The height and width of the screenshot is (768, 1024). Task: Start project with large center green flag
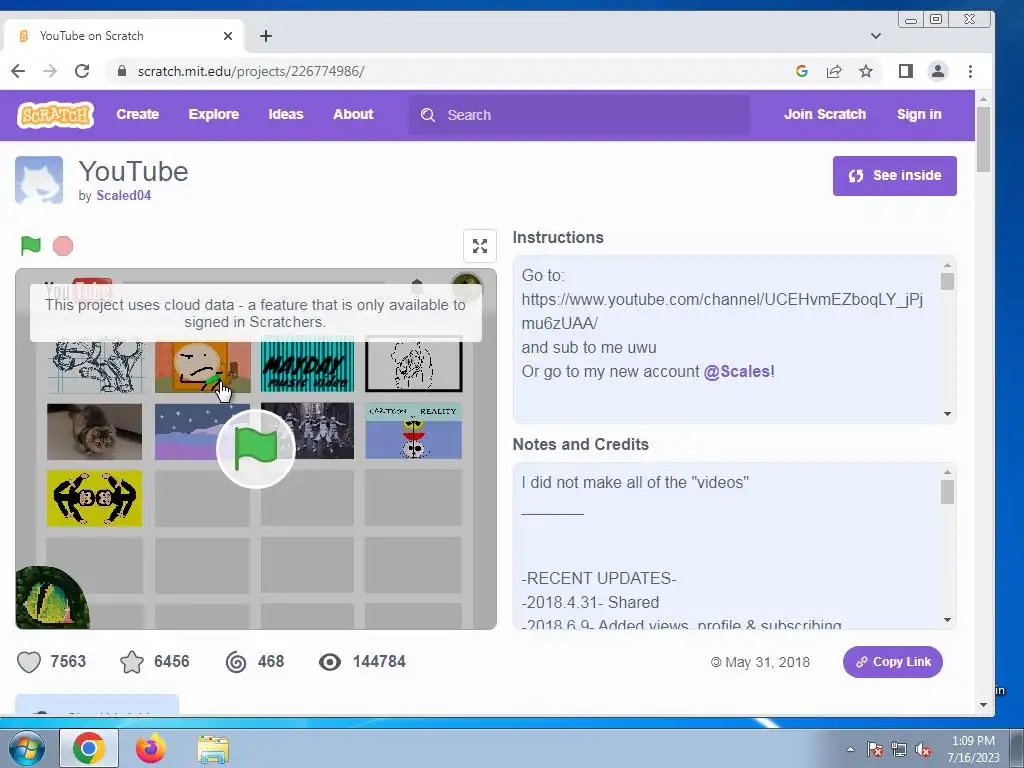coord(256,449)
